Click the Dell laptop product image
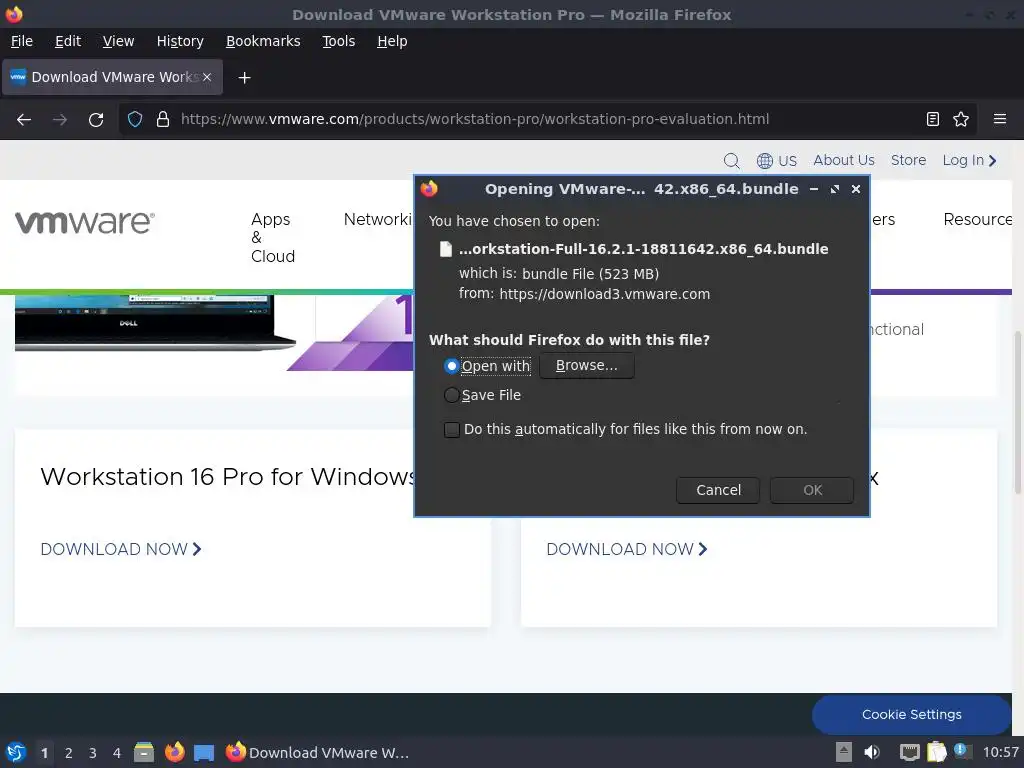 (155, 323)
